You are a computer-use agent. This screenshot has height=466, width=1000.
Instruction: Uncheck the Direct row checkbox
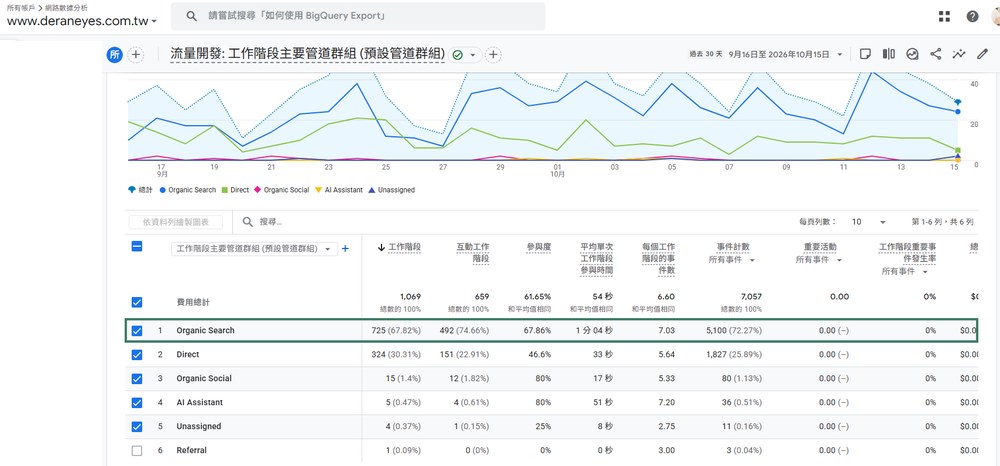pyautogui.click(x=136, y=354)
